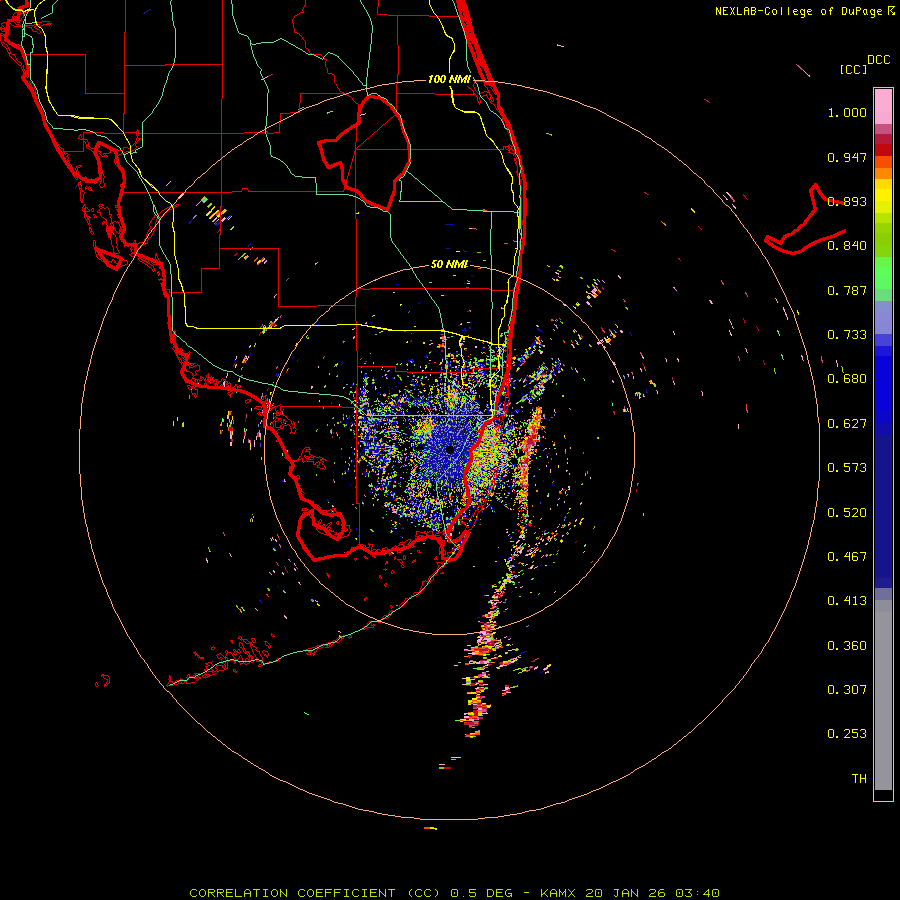The height and width of the screenshot is (900, 900).
Task: Pick the dark red color bar segment
Action: (883, 149)
